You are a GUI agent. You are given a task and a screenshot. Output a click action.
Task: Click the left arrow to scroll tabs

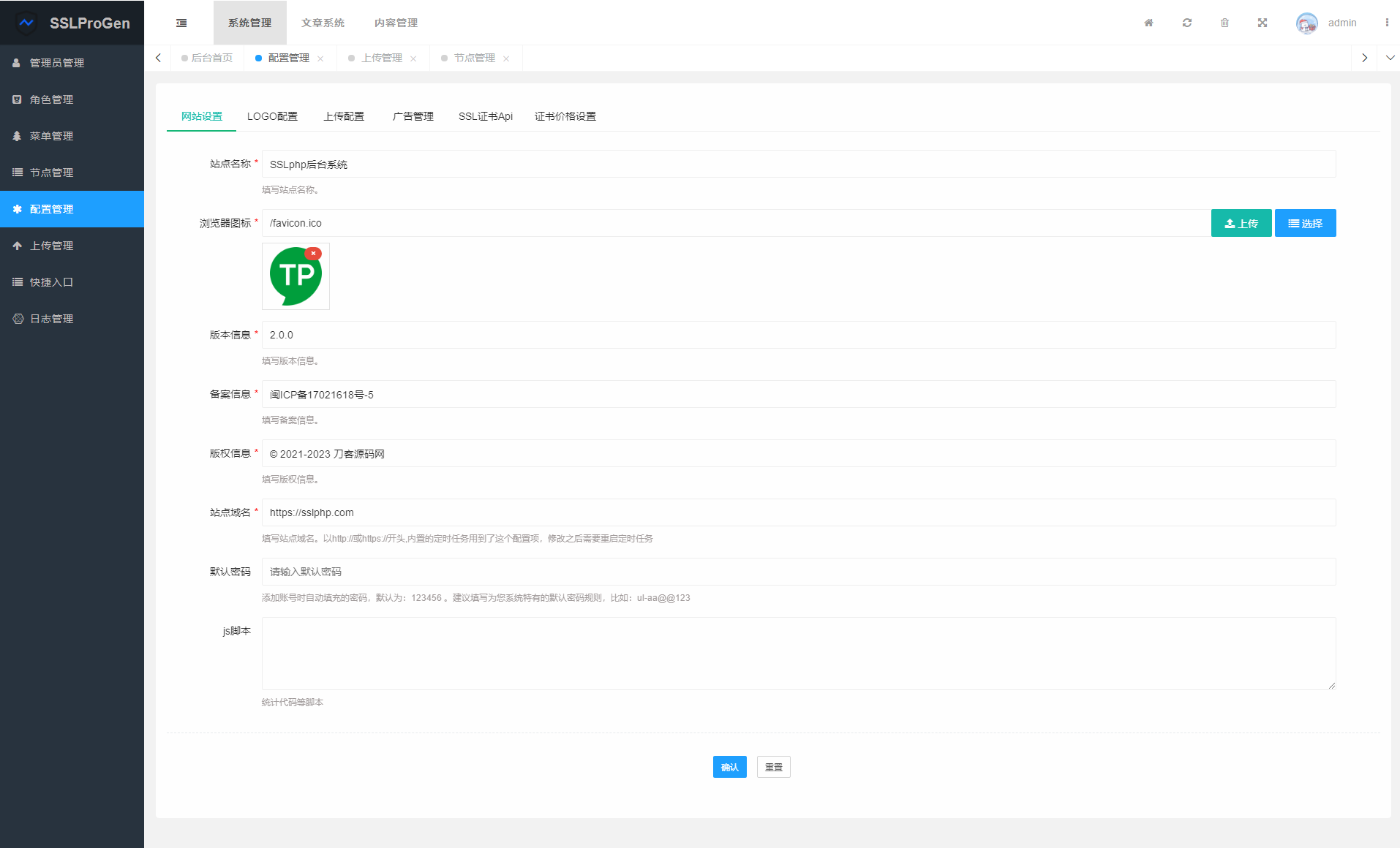click(158, 58)
